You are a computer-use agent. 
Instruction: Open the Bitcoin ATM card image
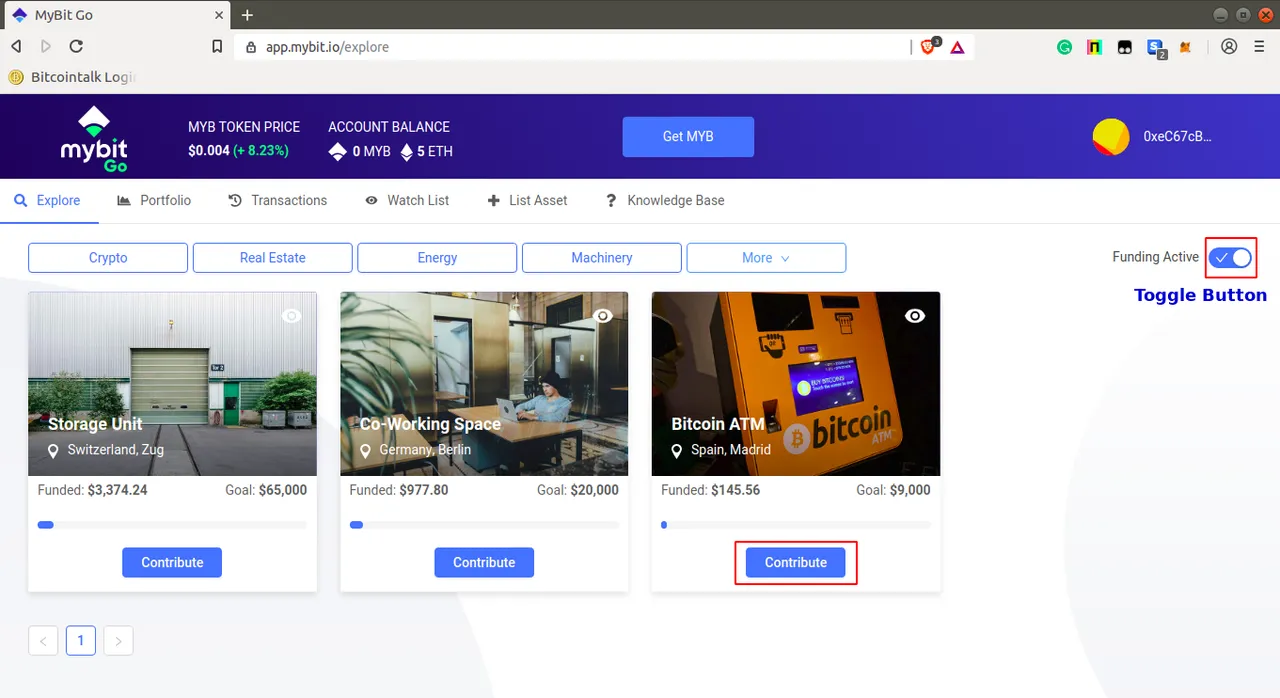(x=796, y=384)
